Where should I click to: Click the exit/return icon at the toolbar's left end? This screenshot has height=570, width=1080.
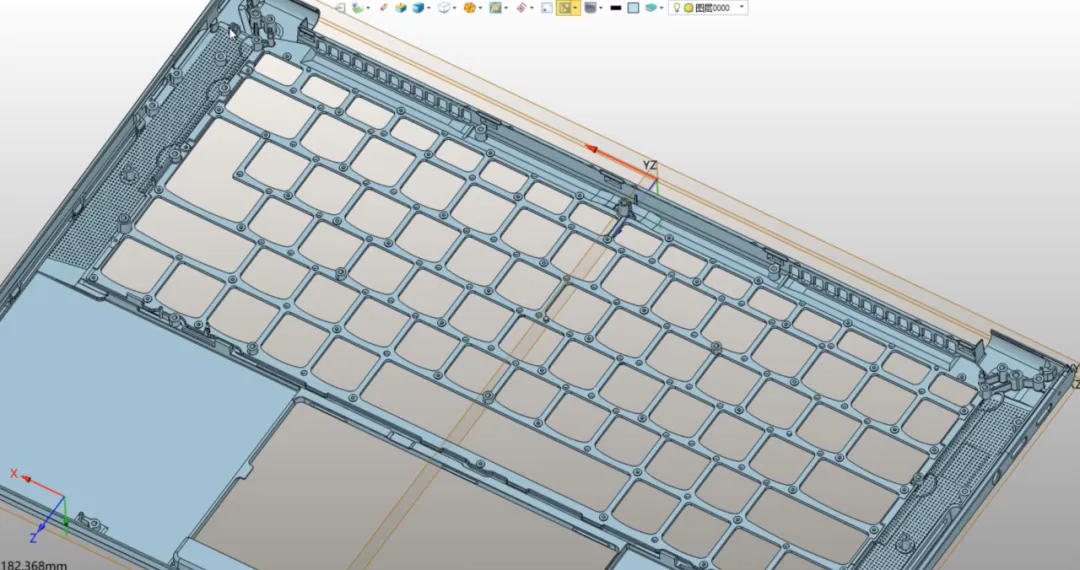(x=340, y=8)
